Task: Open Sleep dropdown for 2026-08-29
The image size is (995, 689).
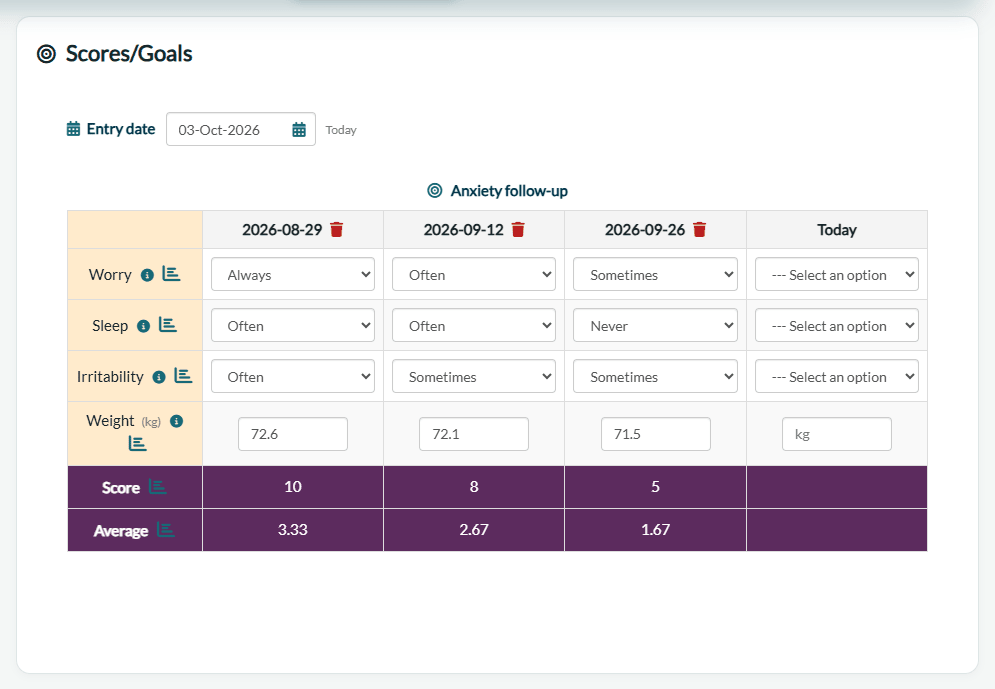Action: [293, 325]
